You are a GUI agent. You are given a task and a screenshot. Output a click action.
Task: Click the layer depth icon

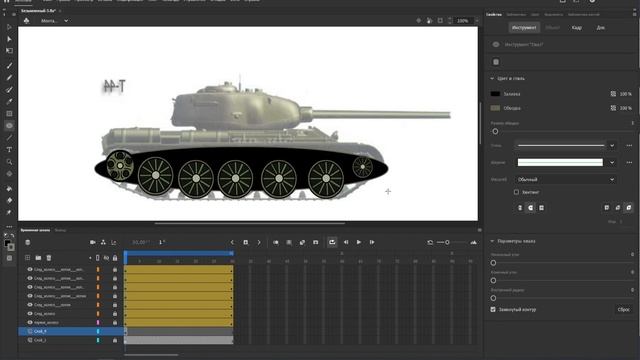click(114, 242)
